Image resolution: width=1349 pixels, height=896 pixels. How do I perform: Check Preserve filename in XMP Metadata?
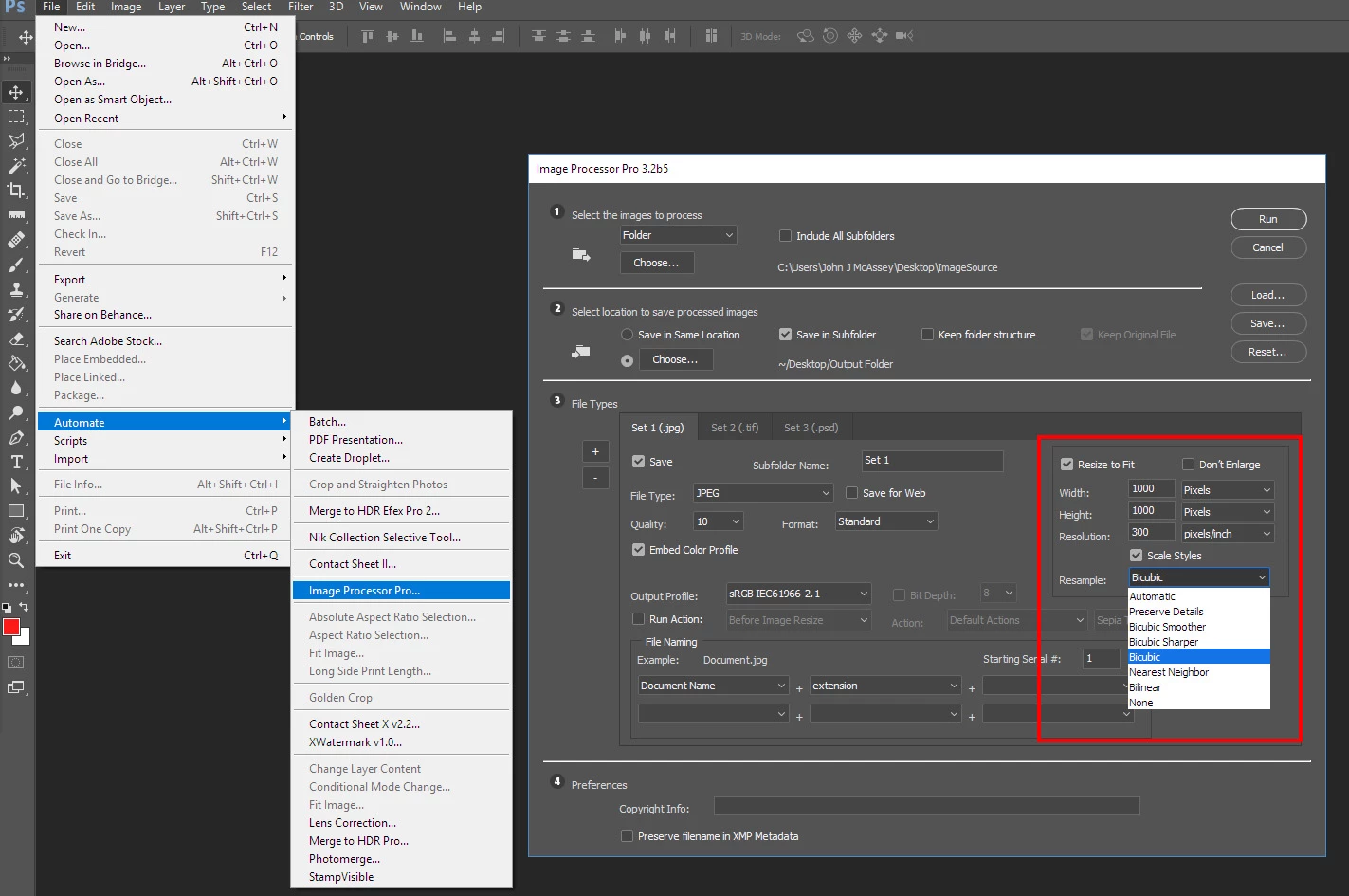coord(627,836)
